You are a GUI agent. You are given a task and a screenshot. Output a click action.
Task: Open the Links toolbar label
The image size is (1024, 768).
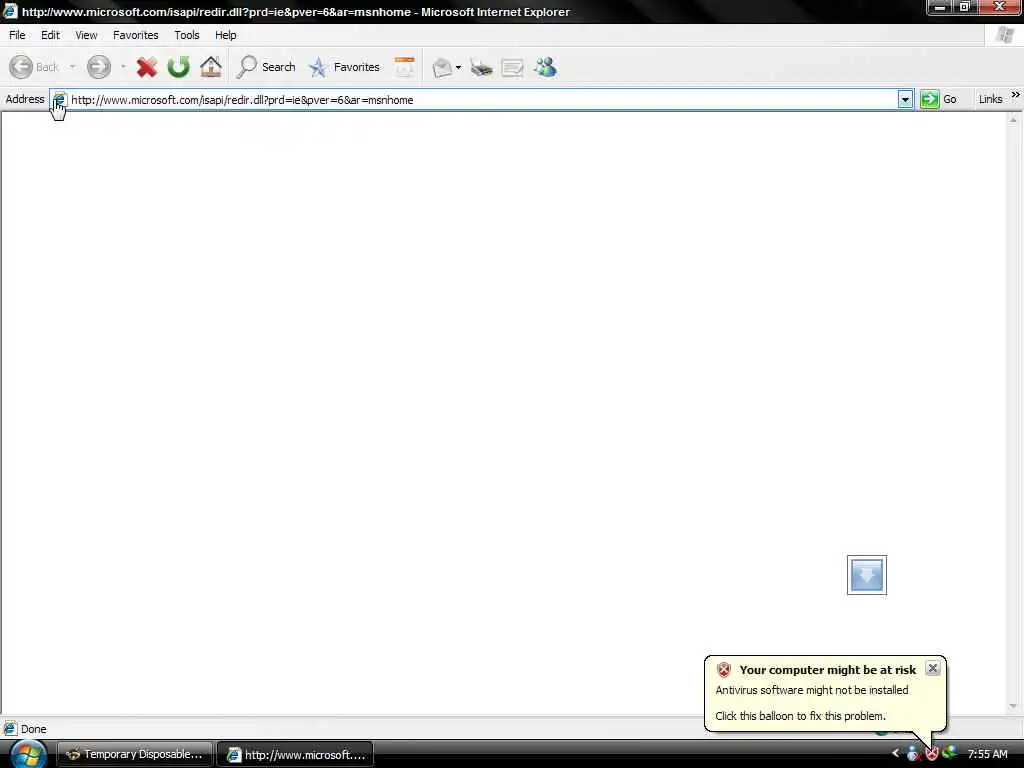[x=990, y=99]
